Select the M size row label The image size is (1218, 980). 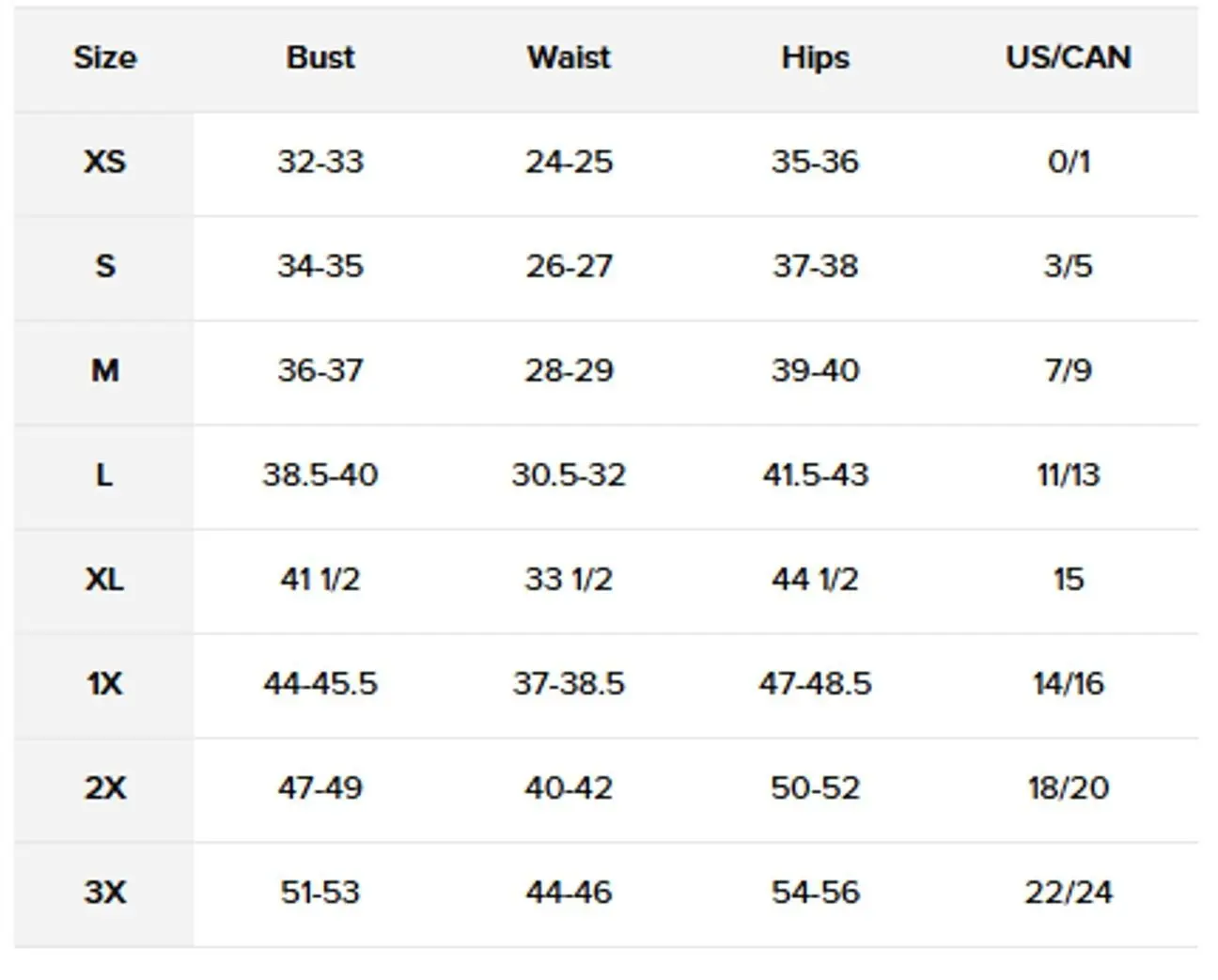tap(104, 370)
